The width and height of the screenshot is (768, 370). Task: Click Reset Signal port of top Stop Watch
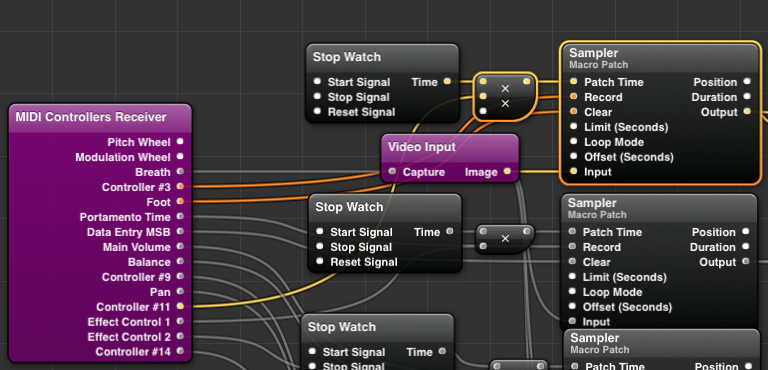click(x=317, y=111)
